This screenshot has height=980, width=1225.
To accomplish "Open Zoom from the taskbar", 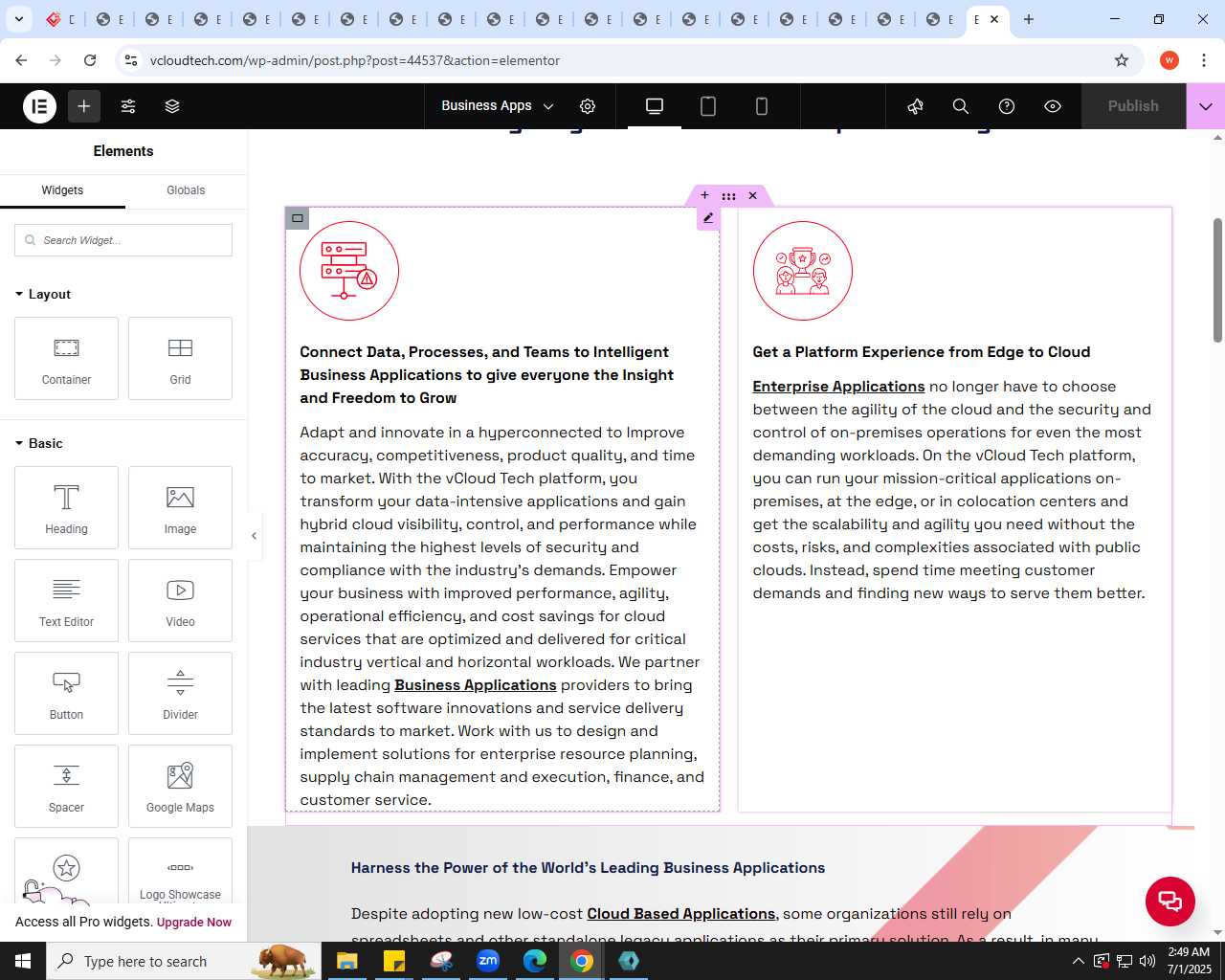I will coord(488,961).
